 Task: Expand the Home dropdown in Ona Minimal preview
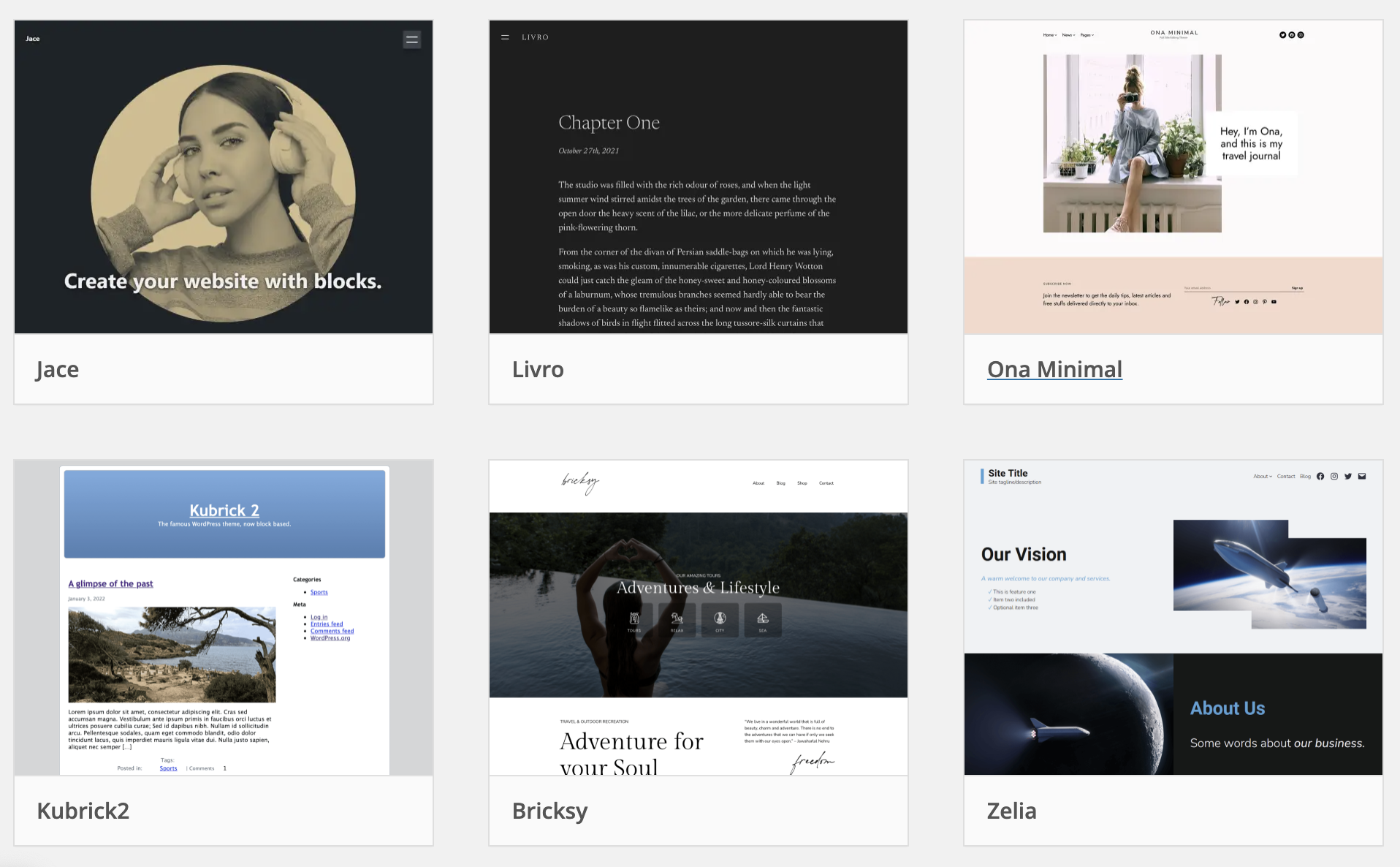pyautogui.click(x=1050, y=35)
